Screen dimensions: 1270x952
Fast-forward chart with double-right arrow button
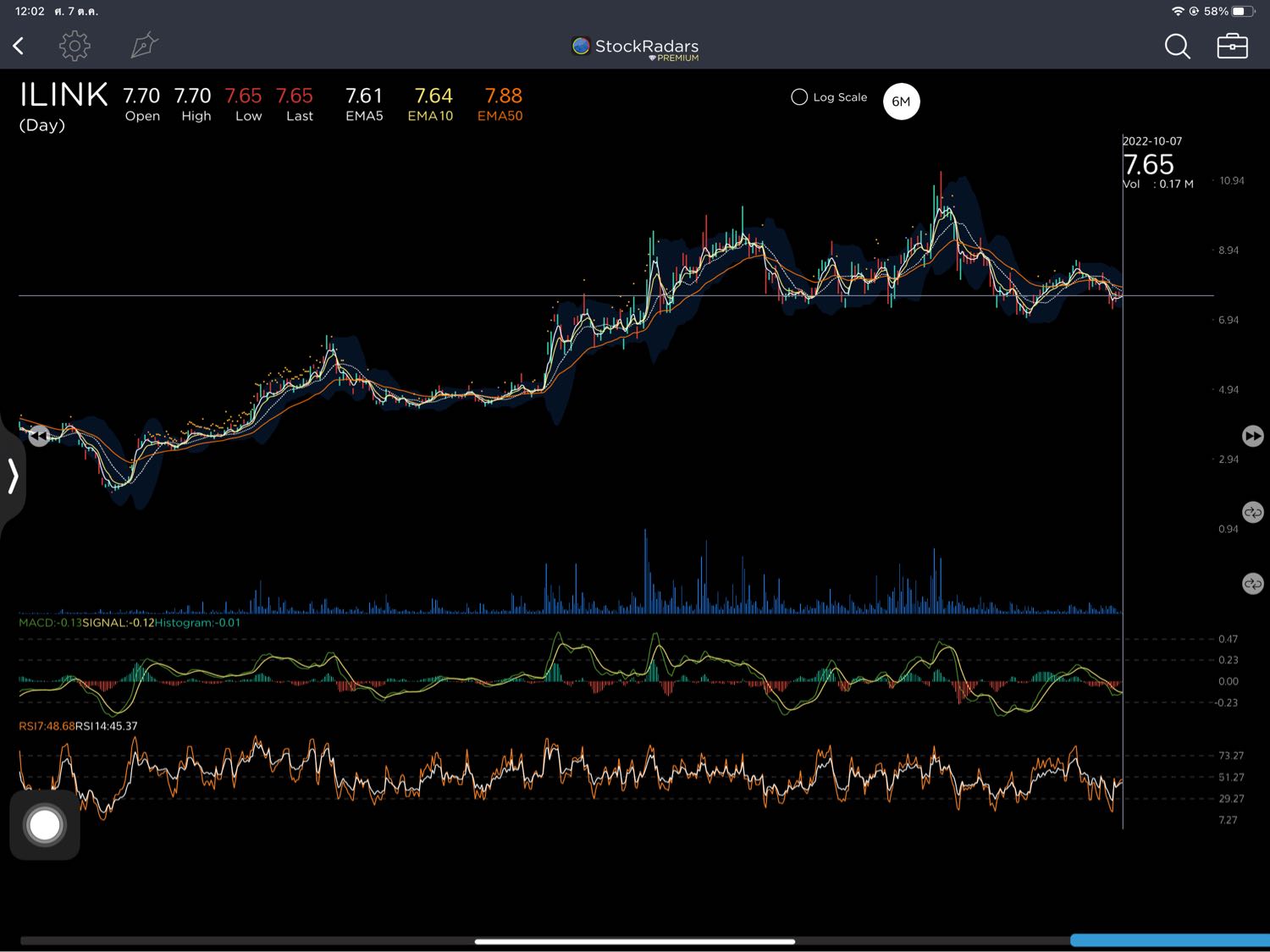pos(1252,436)
